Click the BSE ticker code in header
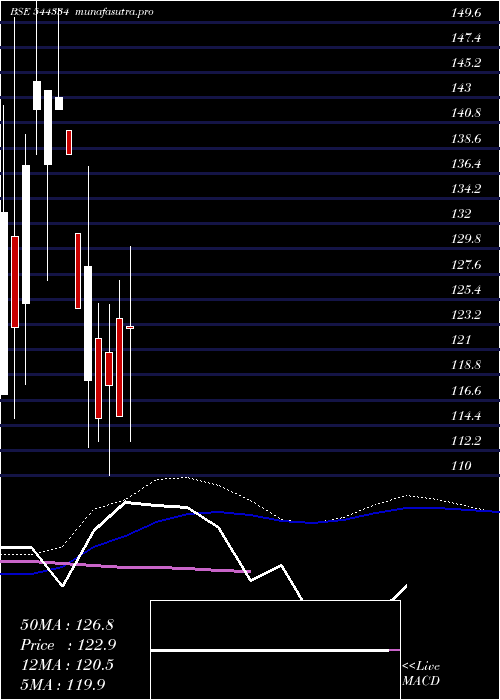Screen dimensions: 500x700 click(39, 12)
